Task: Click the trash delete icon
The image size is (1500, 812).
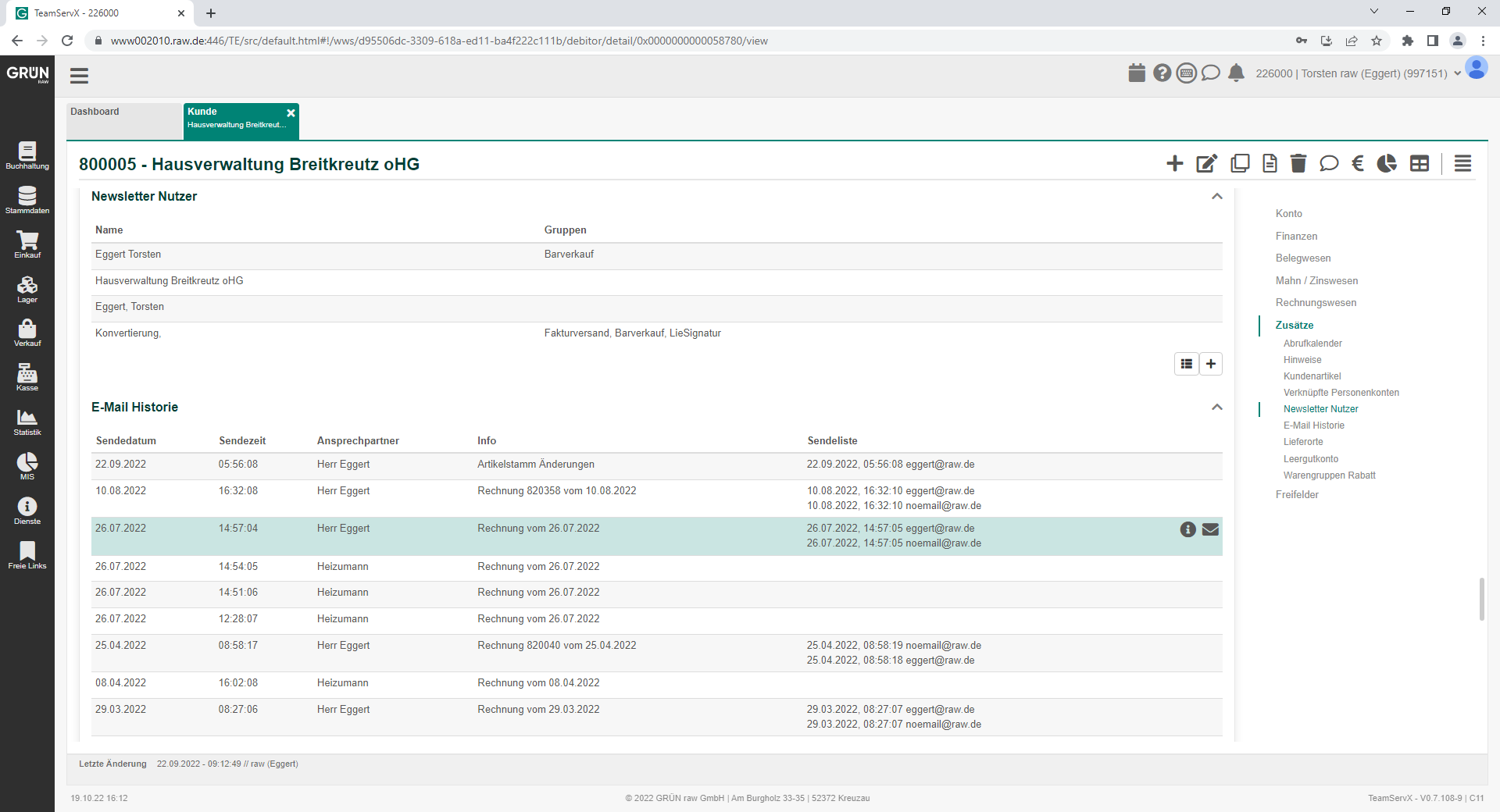Action: pyautogui.click(x=1298, y=163)
